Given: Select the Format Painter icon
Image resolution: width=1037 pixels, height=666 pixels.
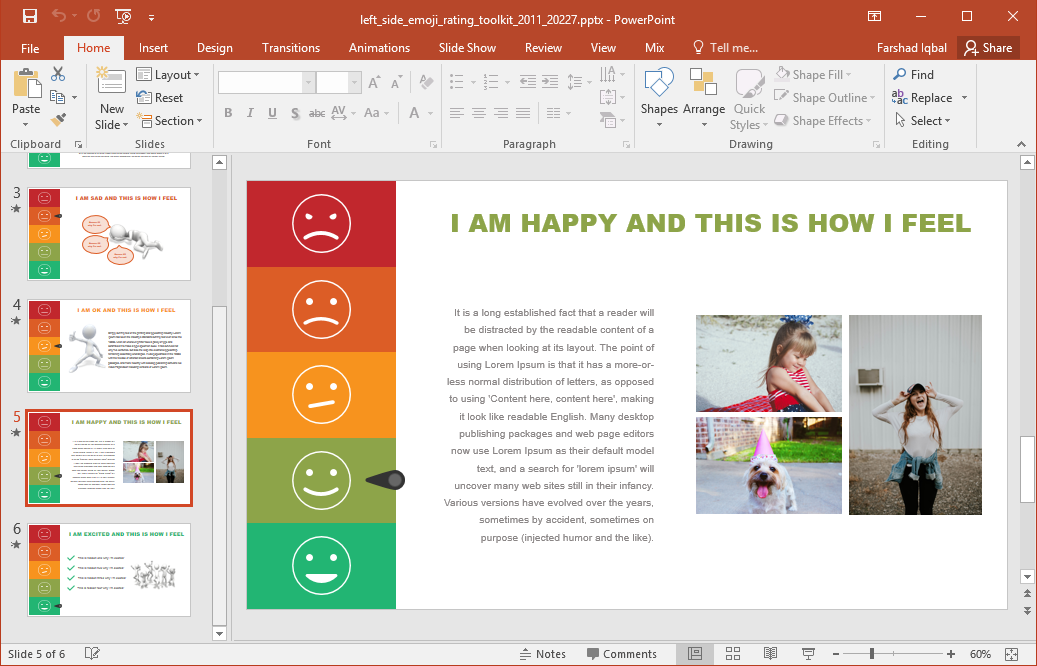Looking at the screenshot, I should pos(59,120).
